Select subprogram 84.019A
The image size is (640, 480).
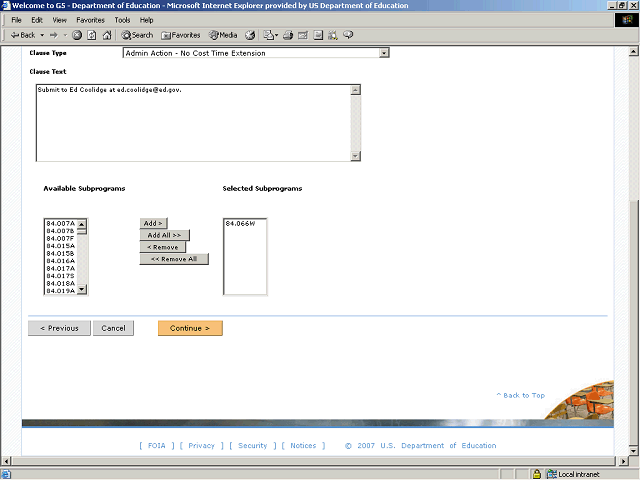[x=61, y=291]
